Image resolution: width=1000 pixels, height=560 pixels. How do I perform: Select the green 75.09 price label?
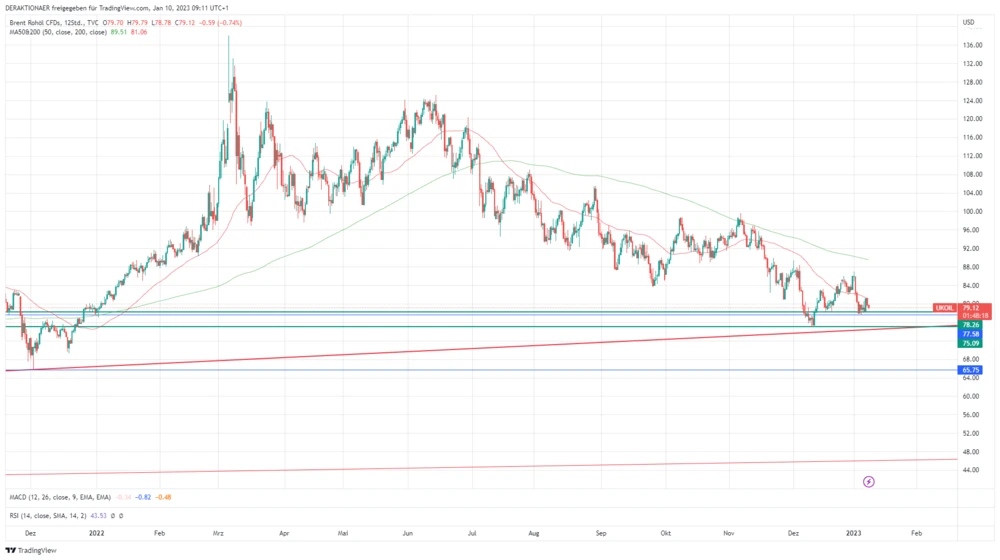(970, 343)
